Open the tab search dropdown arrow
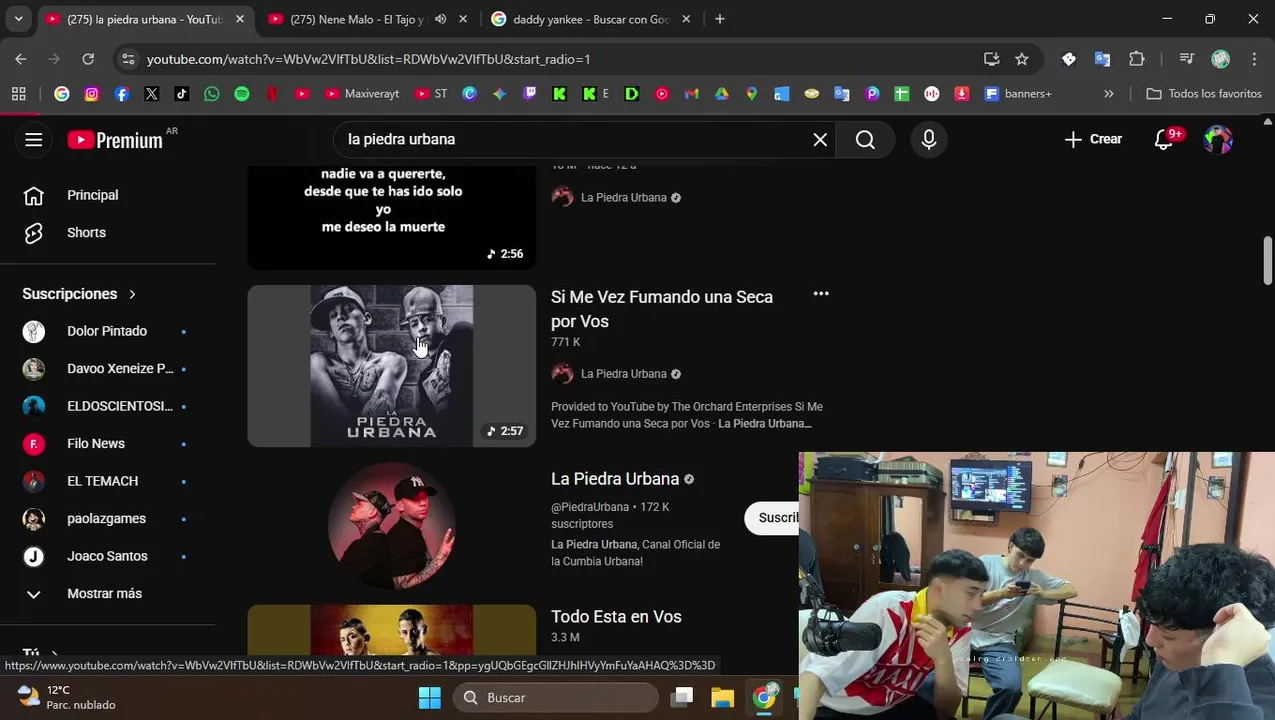The image size is (1275, 720). coord(18,19)
